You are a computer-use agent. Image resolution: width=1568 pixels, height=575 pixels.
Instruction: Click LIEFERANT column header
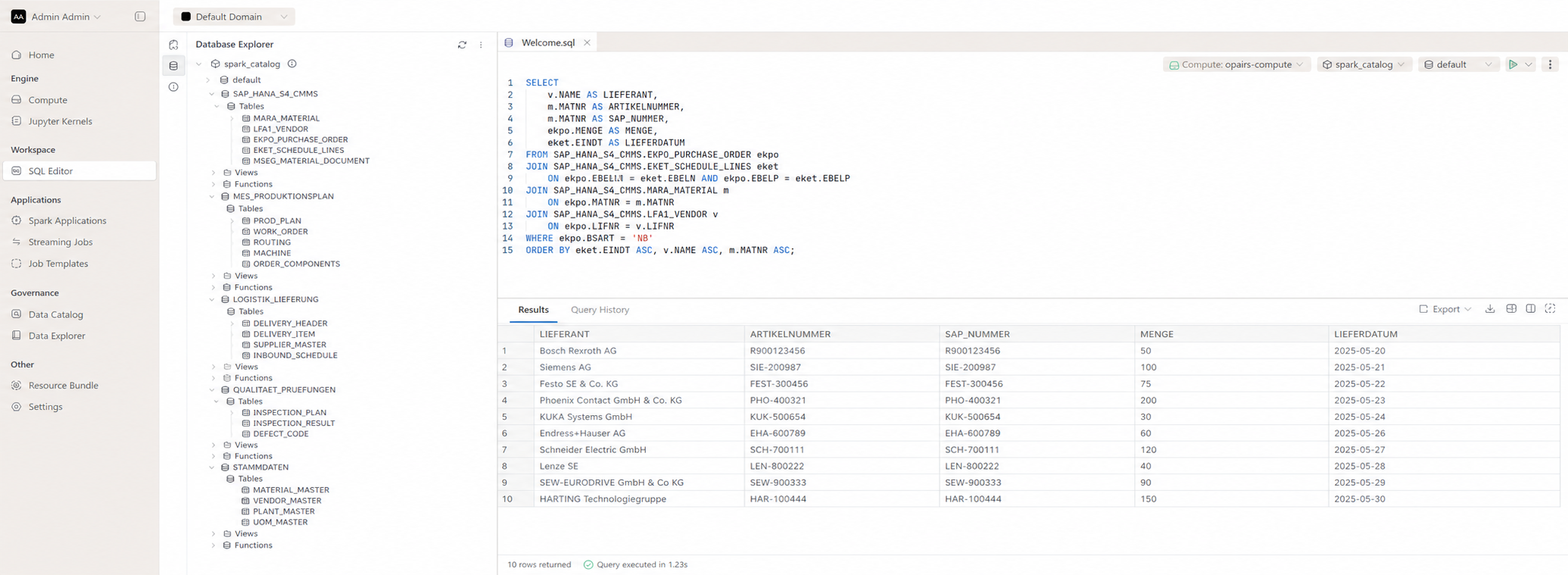click(639, 334)
